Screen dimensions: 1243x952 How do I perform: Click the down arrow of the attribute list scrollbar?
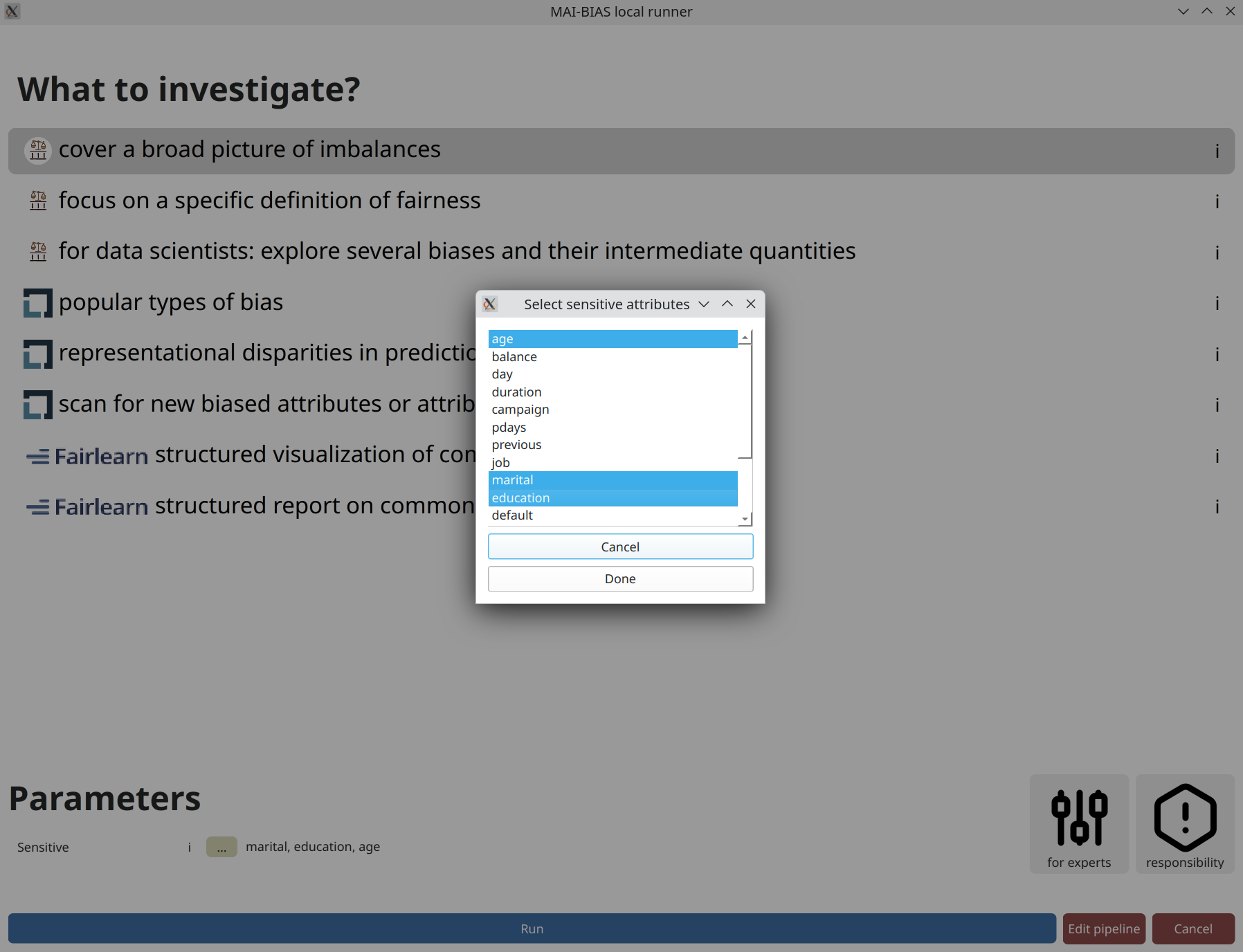click(x=744, y=519)
